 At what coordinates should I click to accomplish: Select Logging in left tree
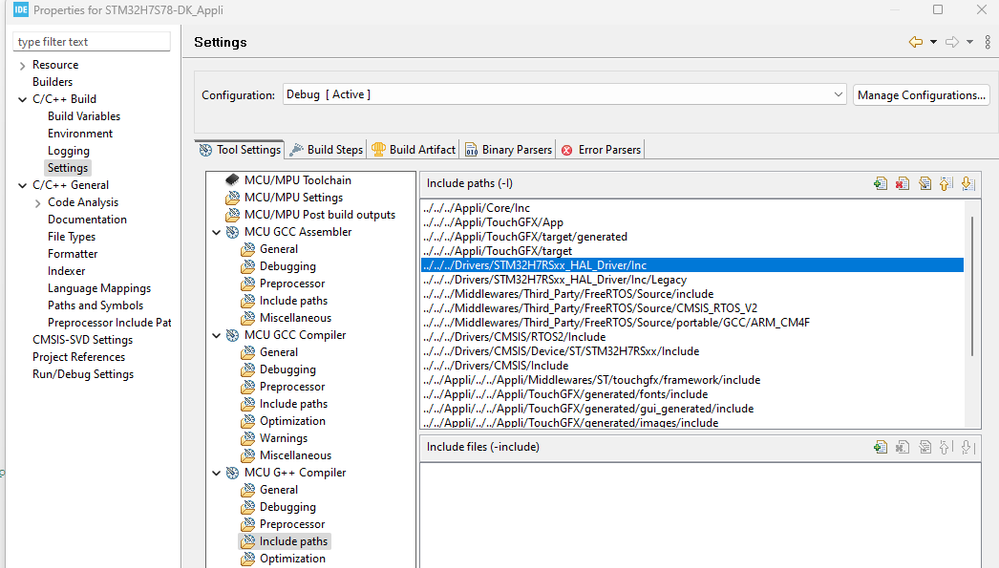tap(68, 151)
